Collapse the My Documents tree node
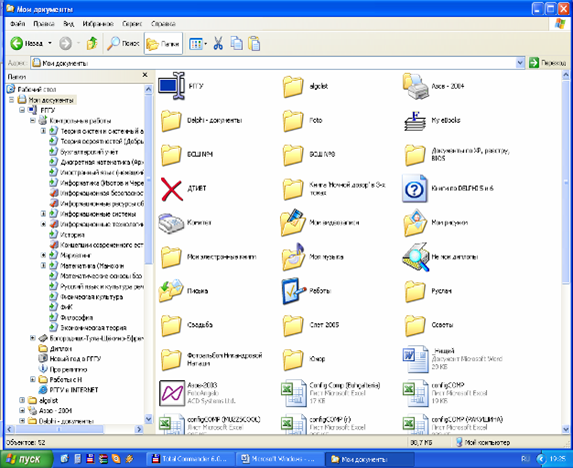The height and width of the screenshot is (468, 573). pos(12,99)
